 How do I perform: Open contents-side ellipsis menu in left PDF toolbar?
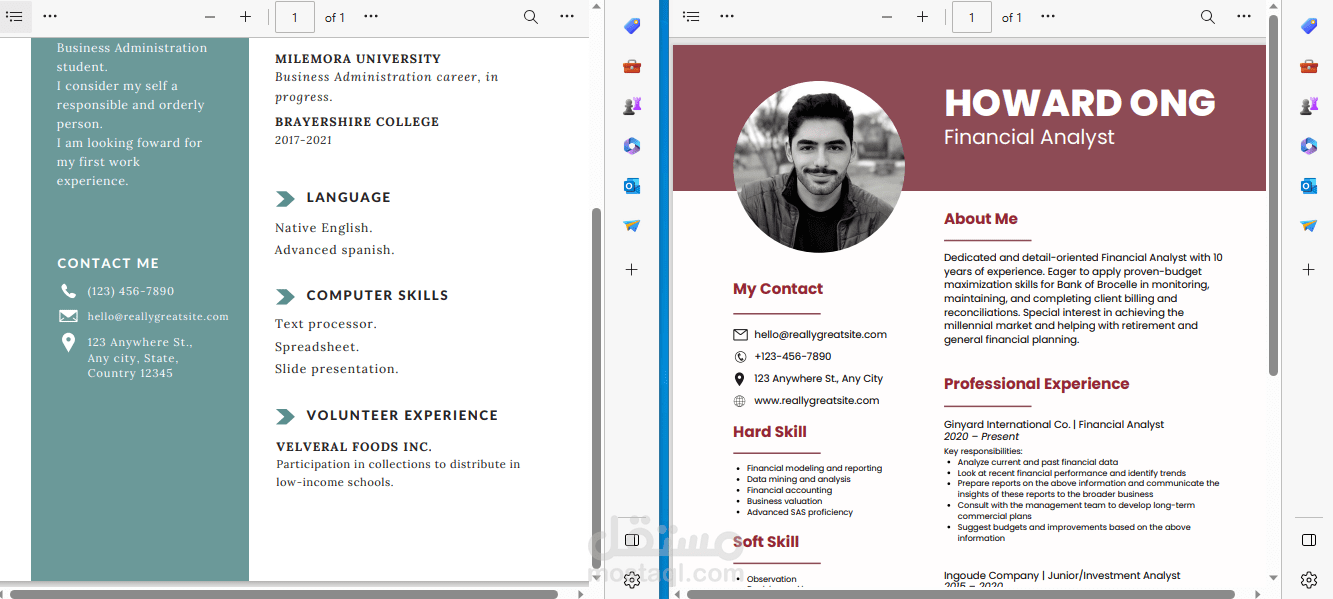[50, 17]
